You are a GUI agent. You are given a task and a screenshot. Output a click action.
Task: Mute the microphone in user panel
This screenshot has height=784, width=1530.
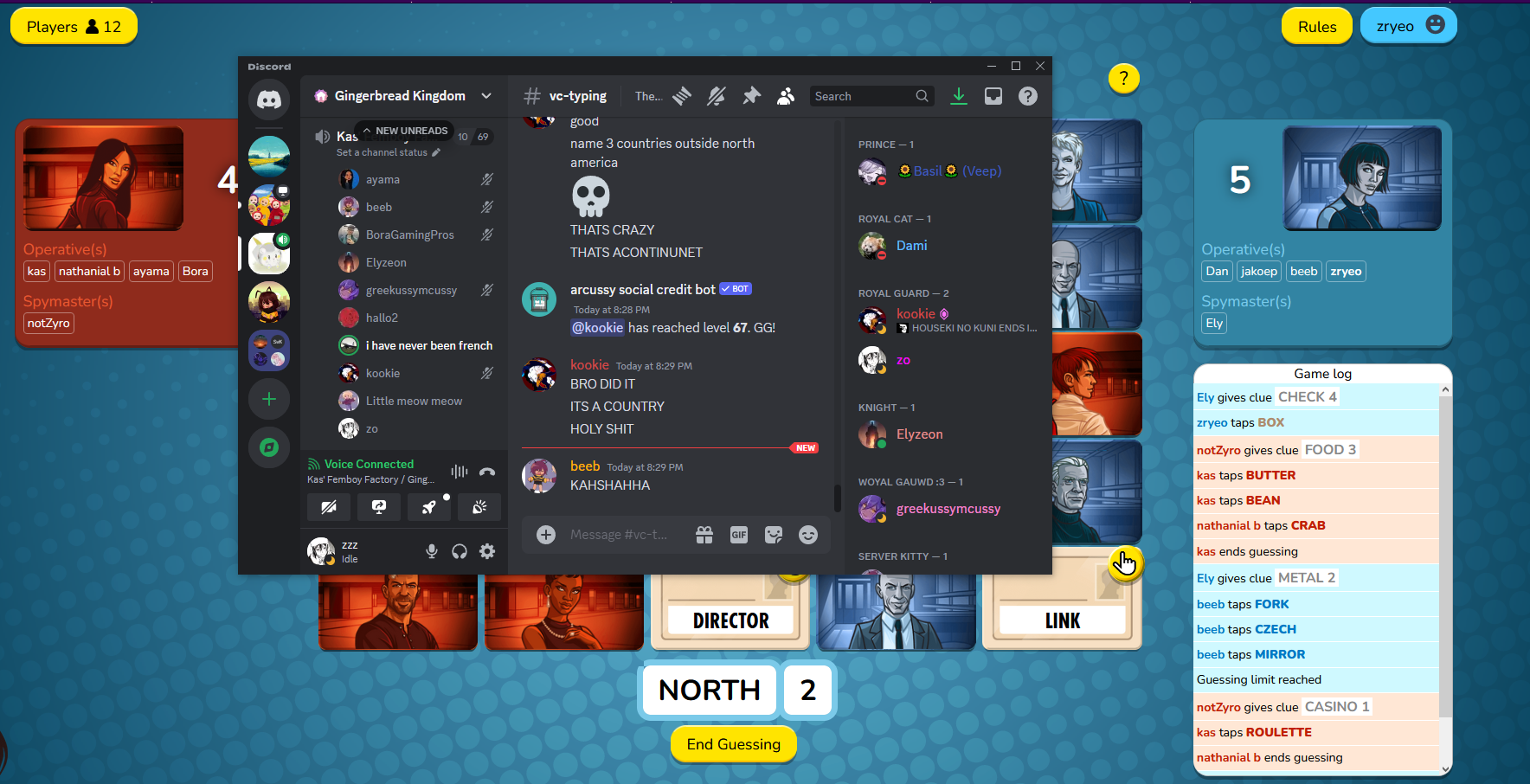(431, 551)
